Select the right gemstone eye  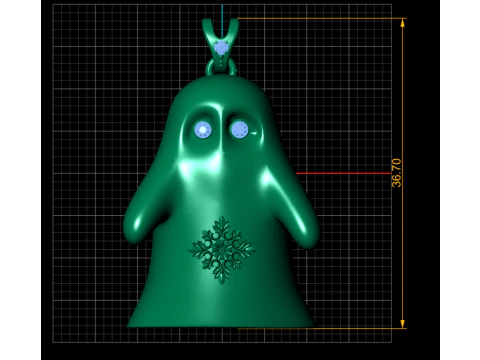pyautogui.click(x=239, y=129)
